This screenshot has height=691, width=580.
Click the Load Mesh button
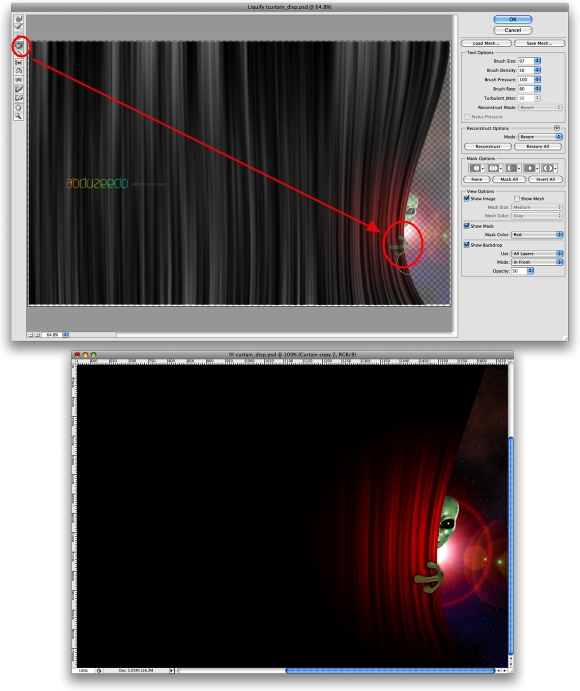(486, 43)
